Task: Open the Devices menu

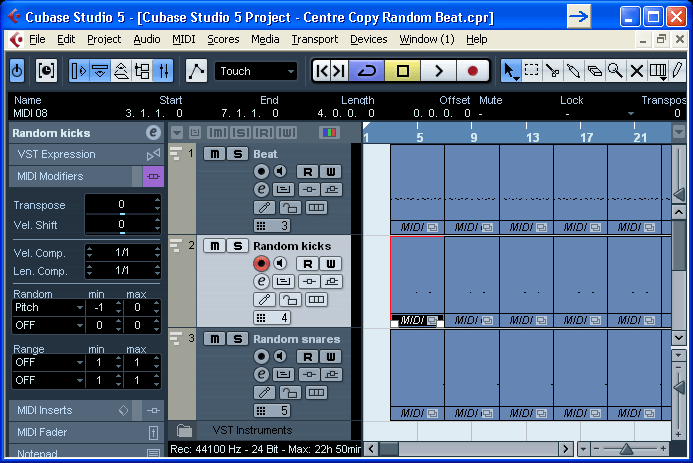Action: (369, 39)
